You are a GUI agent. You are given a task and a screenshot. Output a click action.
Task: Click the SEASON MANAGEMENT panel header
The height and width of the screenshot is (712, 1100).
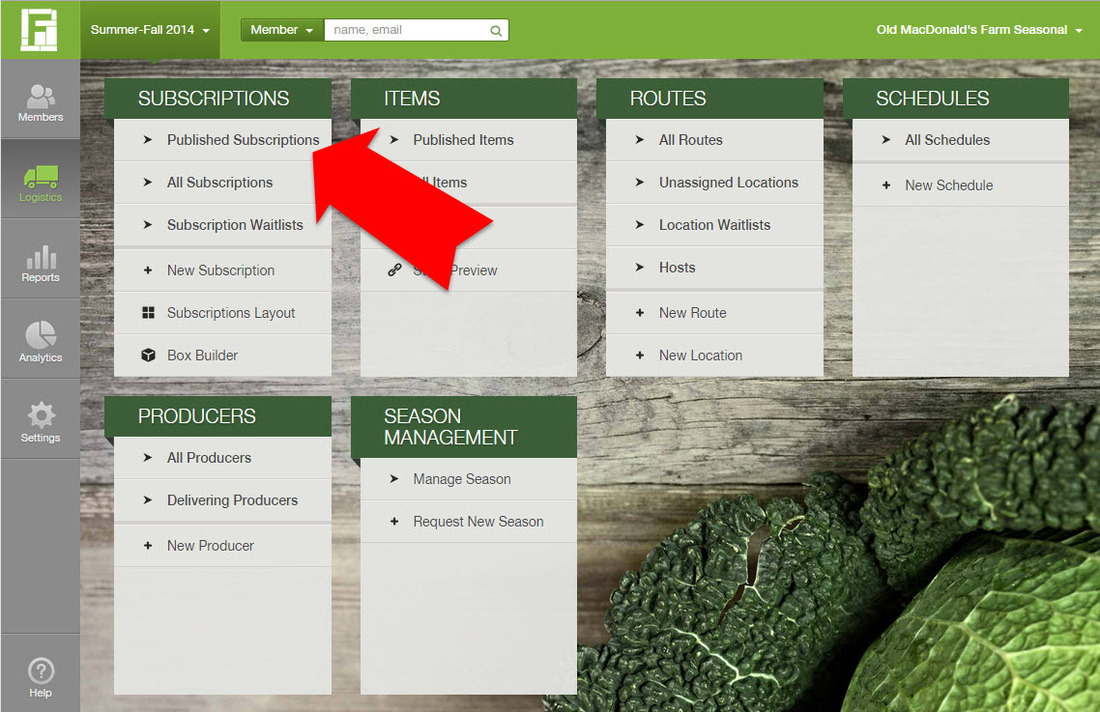(464, 426)
